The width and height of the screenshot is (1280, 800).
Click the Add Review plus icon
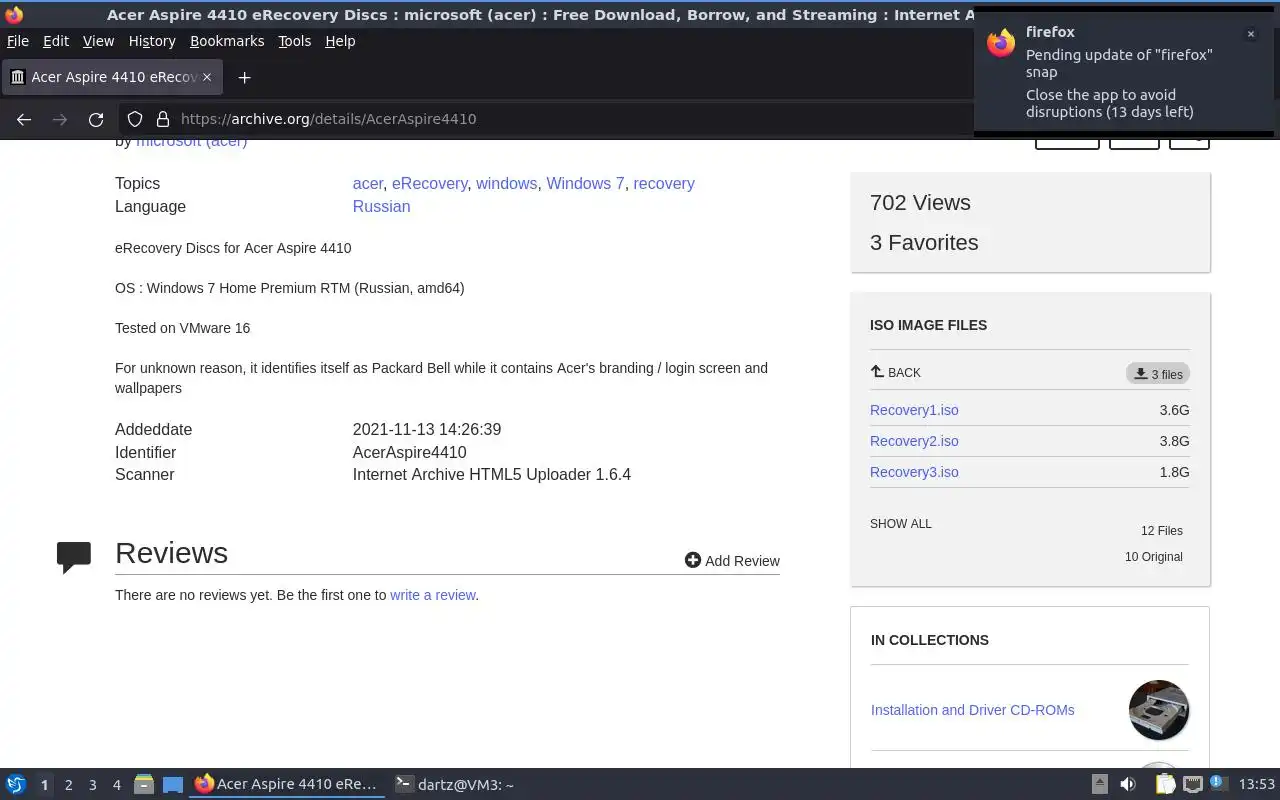pos(692,560)
